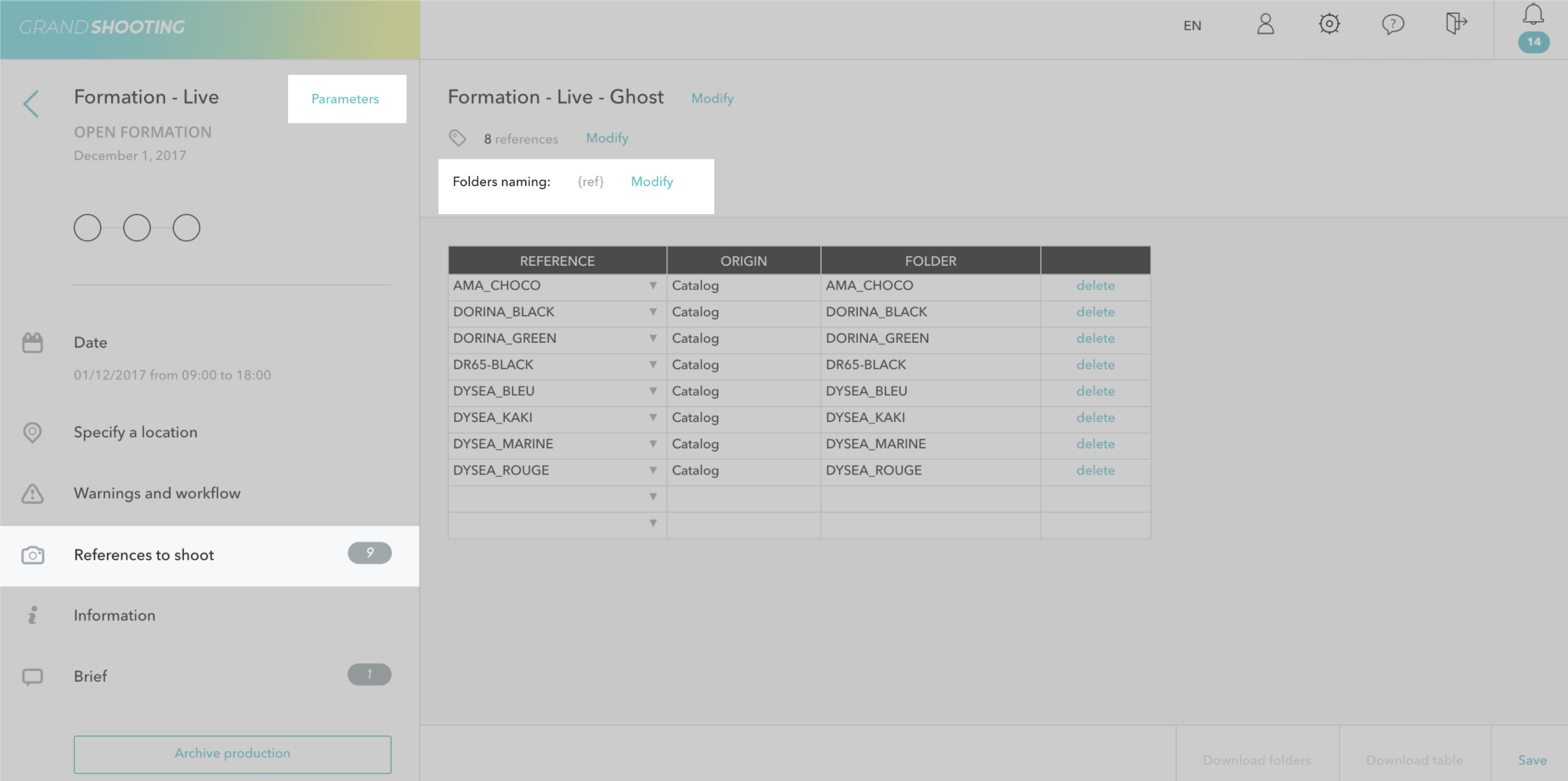Click the back arrow beside Formation - Live

click(31, 104)
